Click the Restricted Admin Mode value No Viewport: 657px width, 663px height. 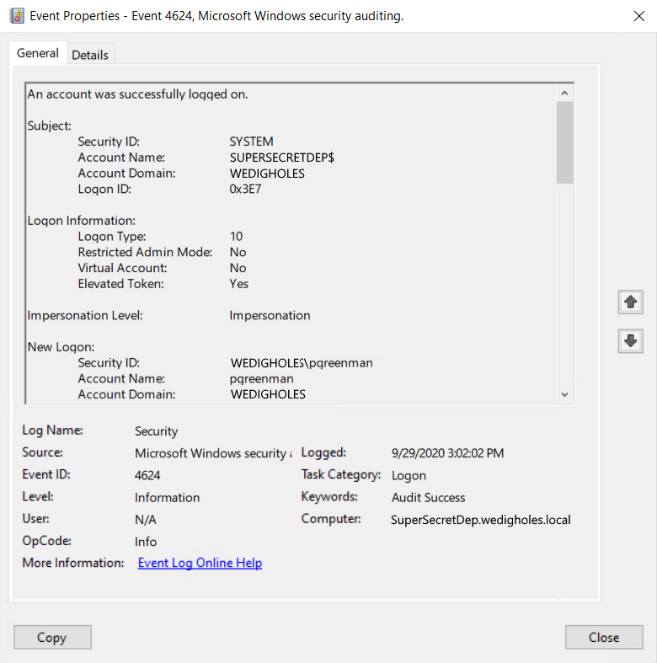pyautogui.click(x=238, y=252)
